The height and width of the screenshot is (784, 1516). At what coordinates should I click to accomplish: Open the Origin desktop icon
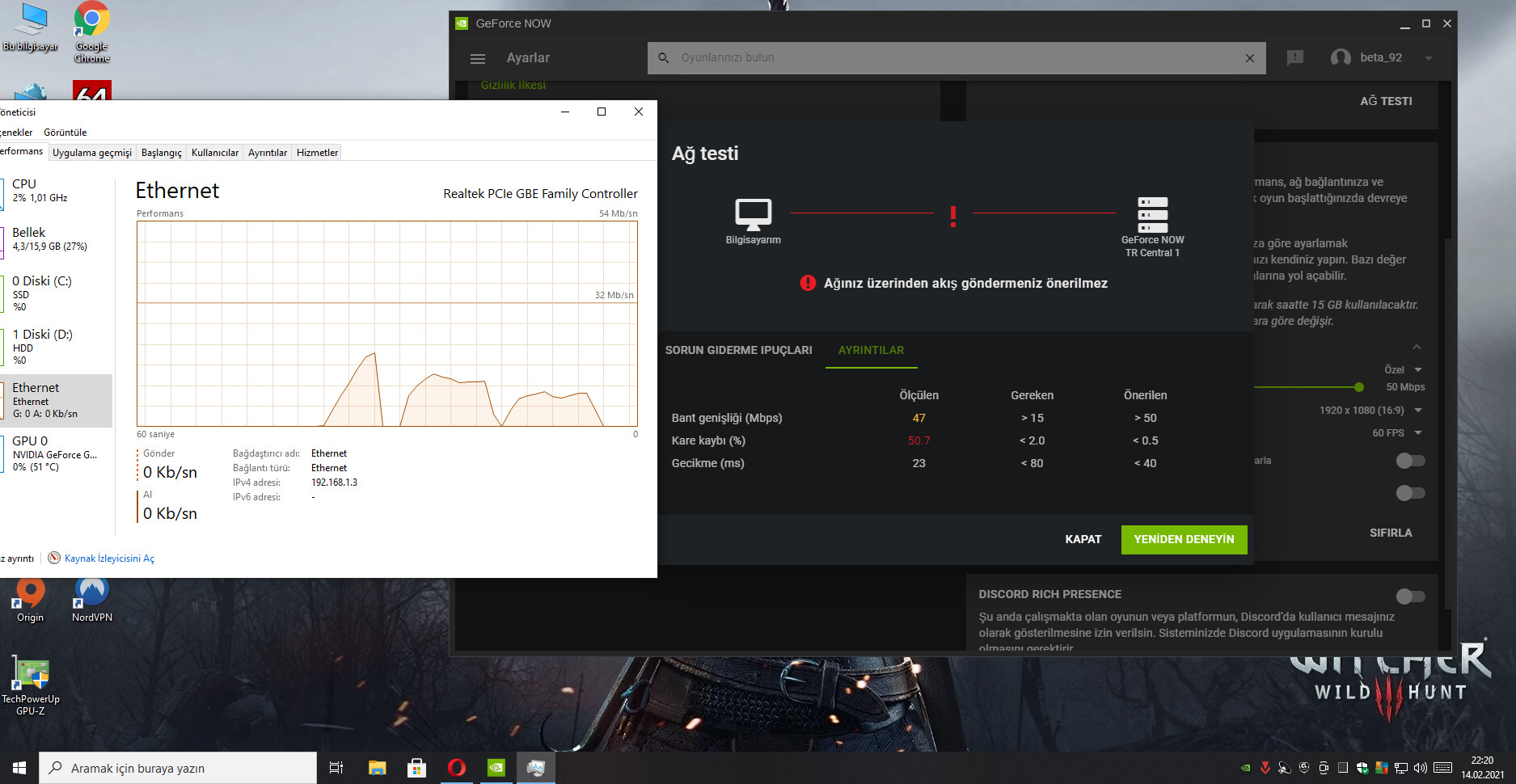pyautogui.click(x=31, y=600)
